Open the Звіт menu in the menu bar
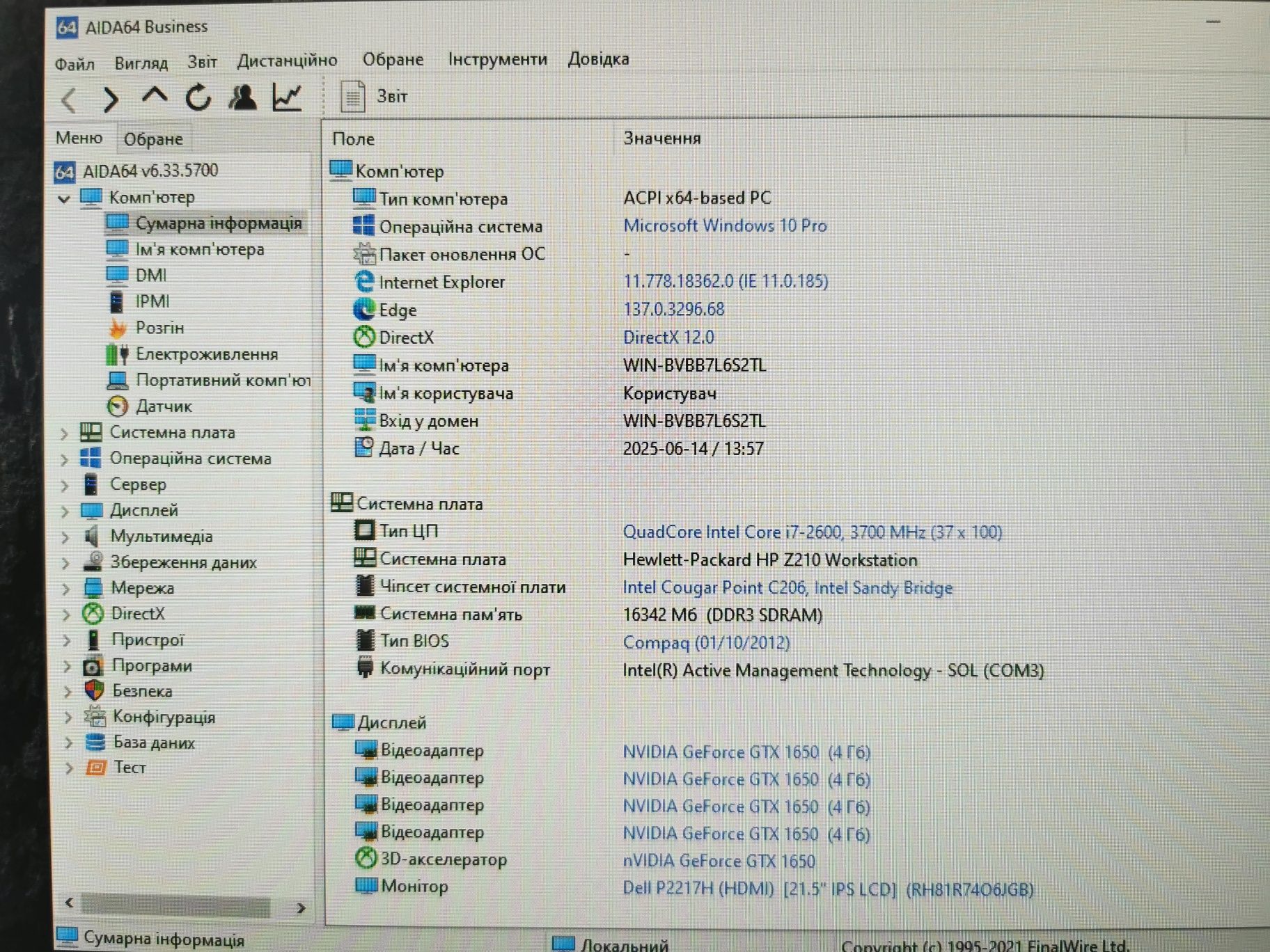The width and height of the screenshot is (1270, 952). [202, 62]
